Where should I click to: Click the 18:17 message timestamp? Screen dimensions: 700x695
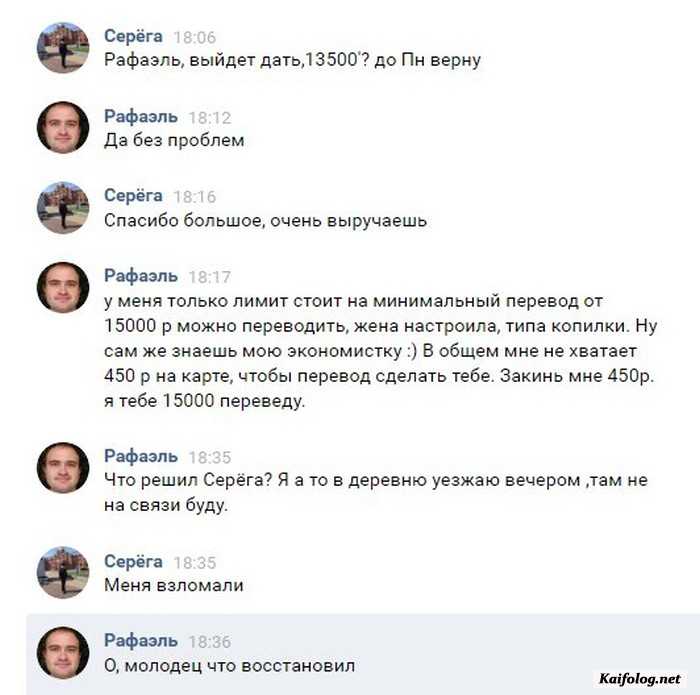(210, 277)
